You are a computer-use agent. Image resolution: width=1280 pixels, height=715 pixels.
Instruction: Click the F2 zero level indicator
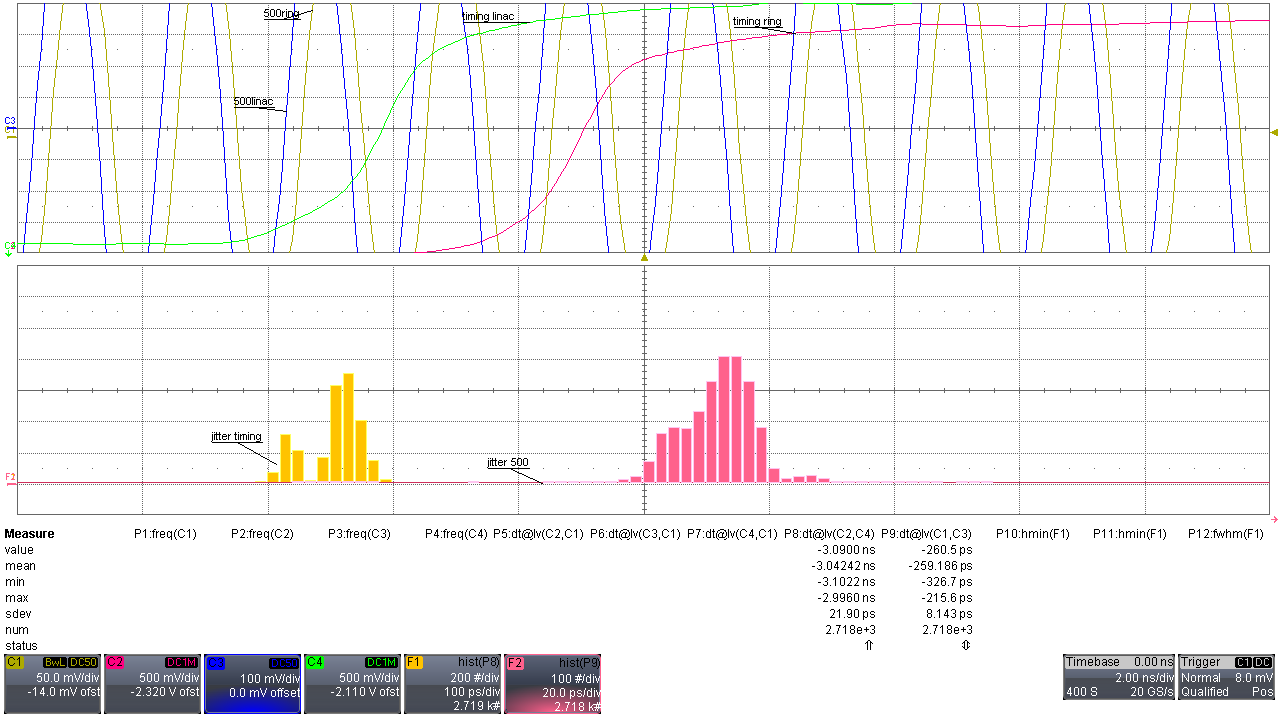coord(11,477)
